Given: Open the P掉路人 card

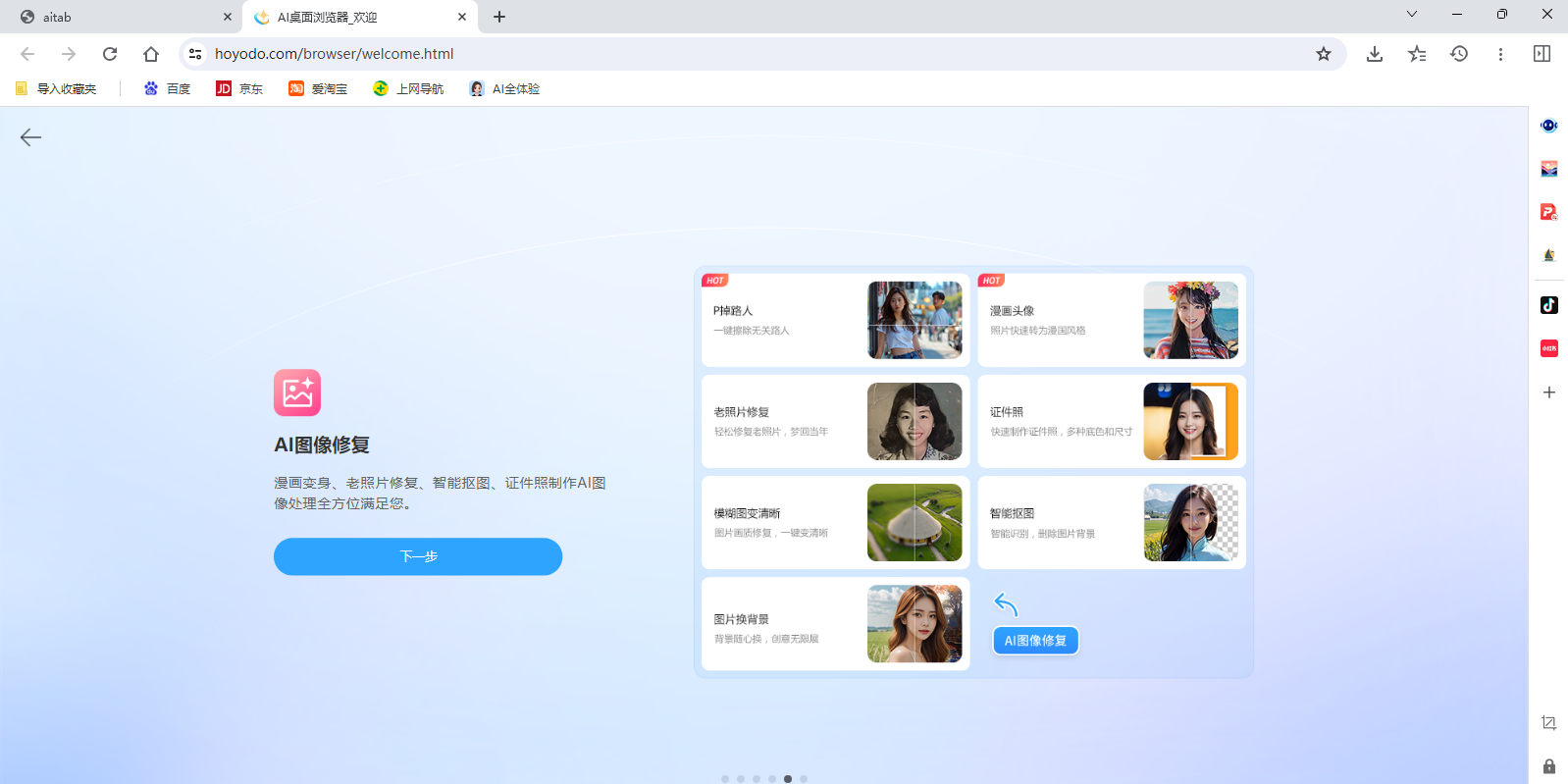Looking at the screenshot, I should click(836, 320).
